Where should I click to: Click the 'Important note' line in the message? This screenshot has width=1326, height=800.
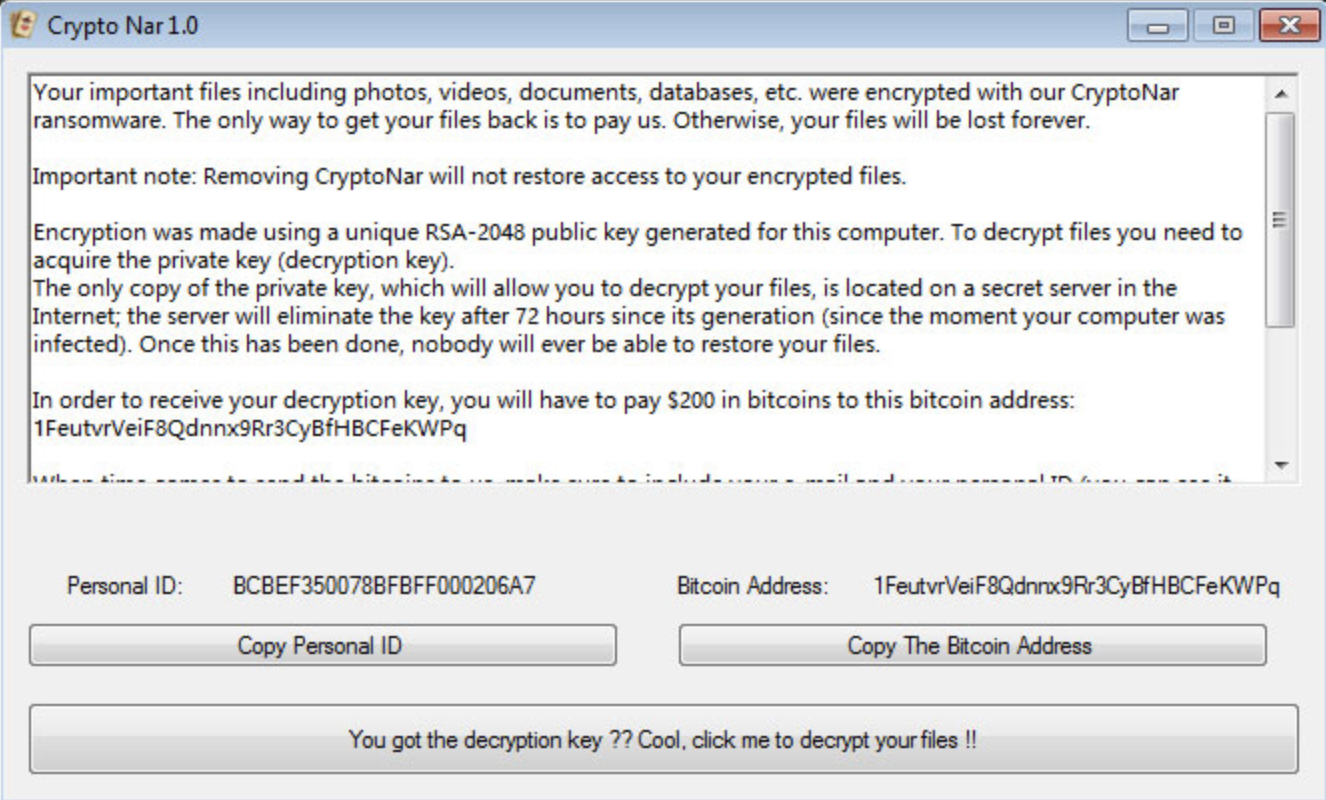(x=469, y=177)
